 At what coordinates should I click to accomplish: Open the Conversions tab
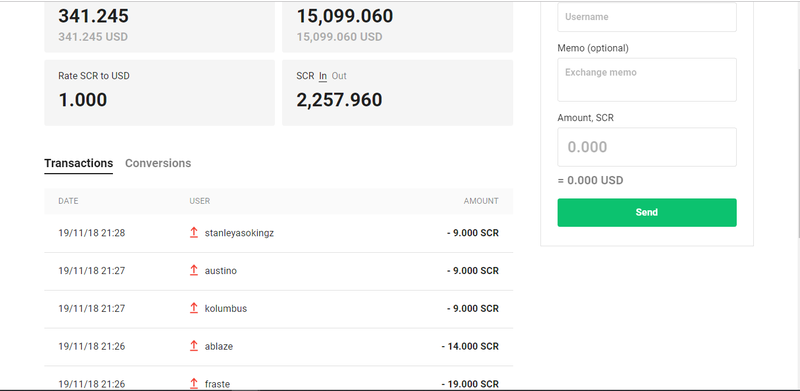tap(158, 163)
